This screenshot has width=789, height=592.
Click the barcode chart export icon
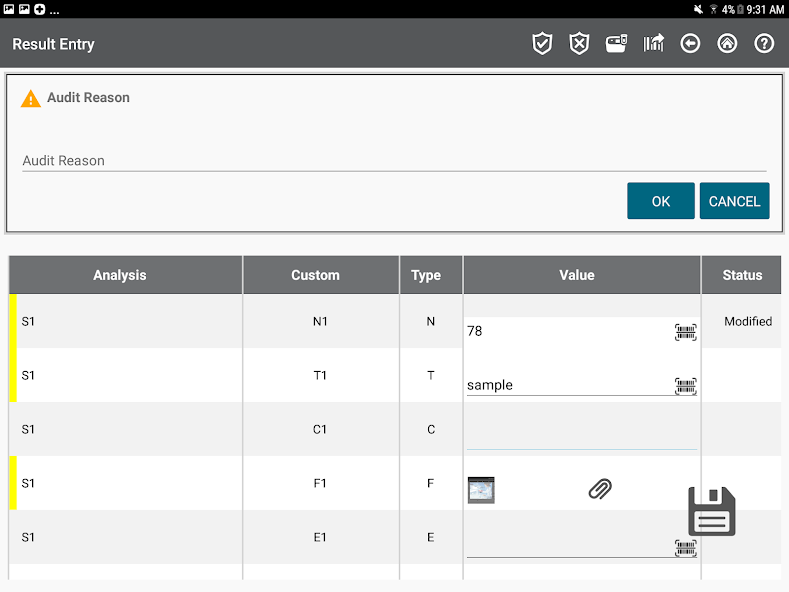click(x=653, y=44)
